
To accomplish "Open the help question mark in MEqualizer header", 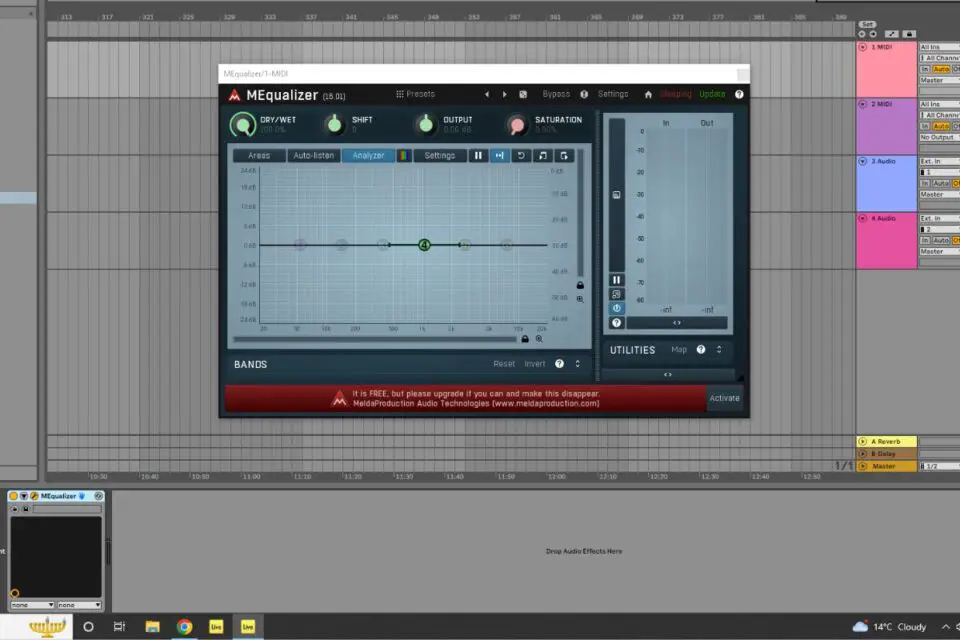I will tap(739, 94).
